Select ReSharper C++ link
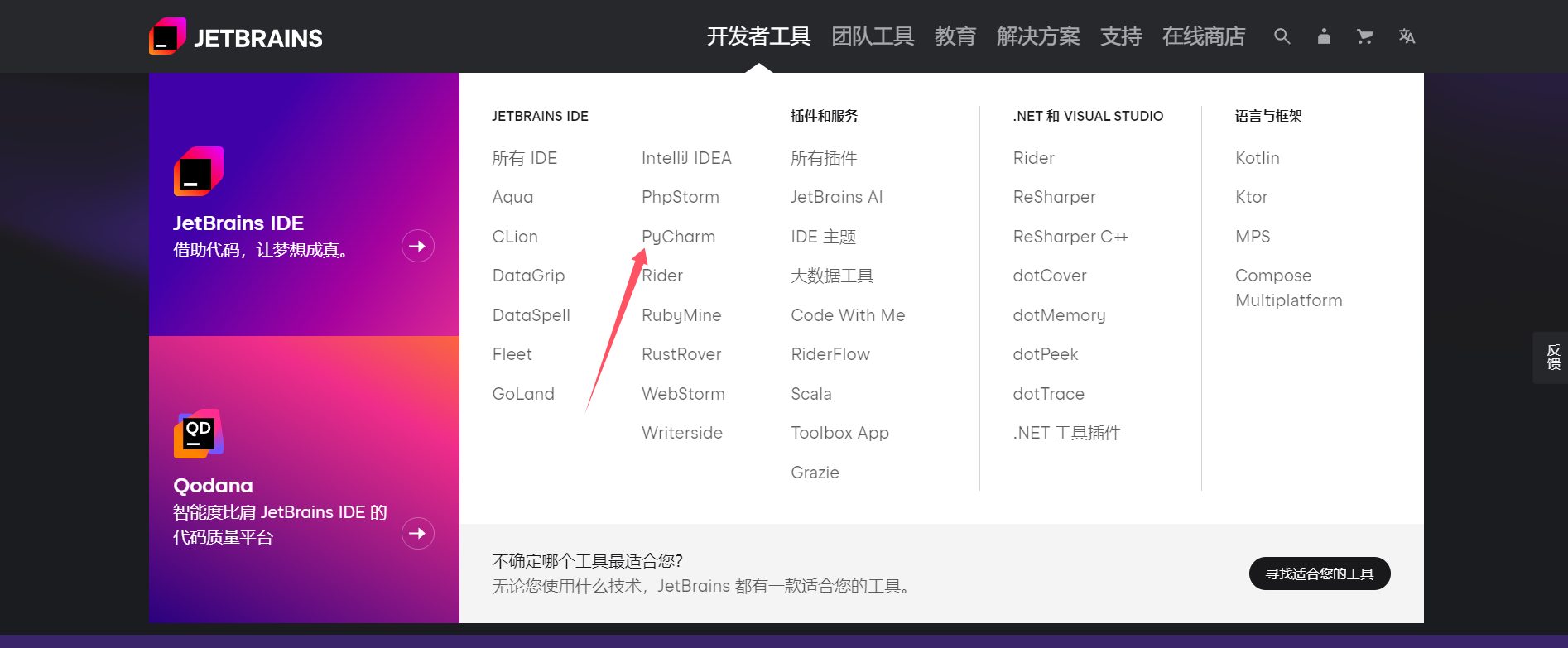This screenshot has width=1568, height=648. [1070, 237]
